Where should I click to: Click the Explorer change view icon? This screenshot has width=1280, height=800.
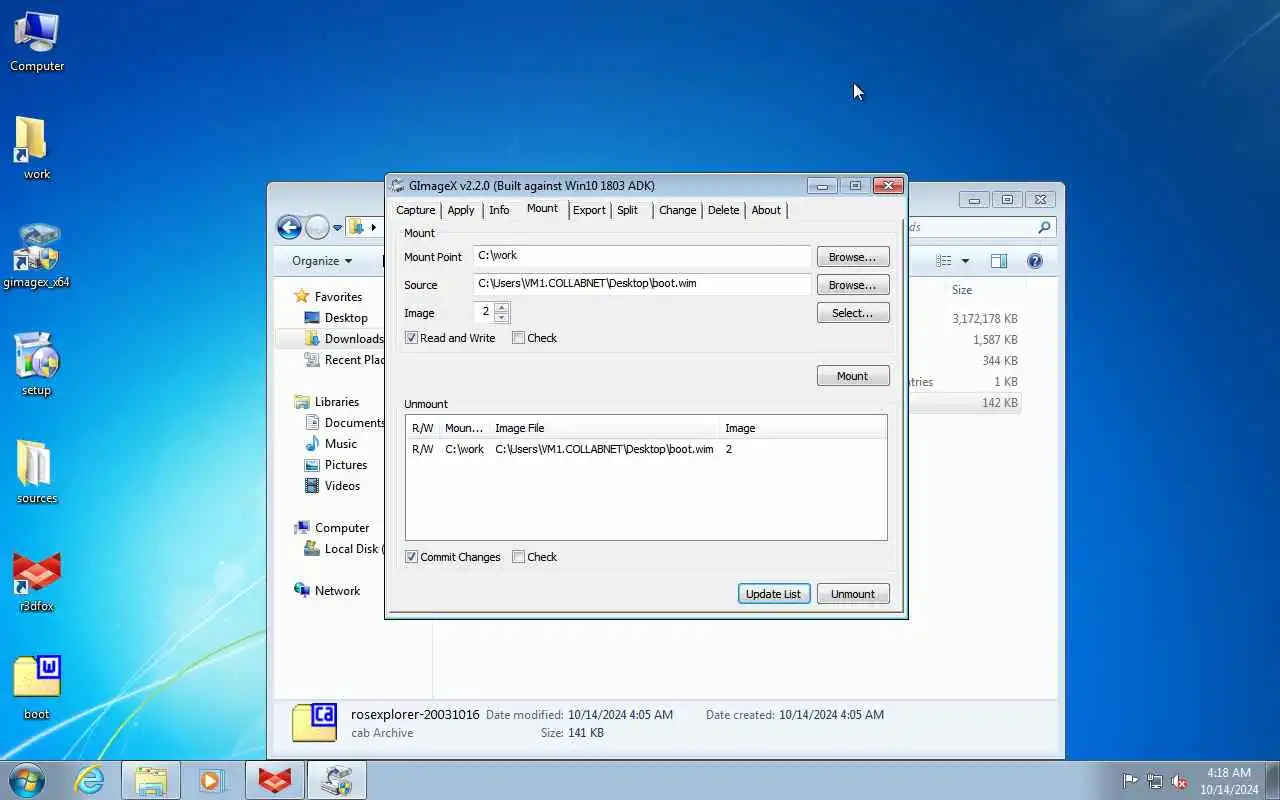[x=944, y=261]
